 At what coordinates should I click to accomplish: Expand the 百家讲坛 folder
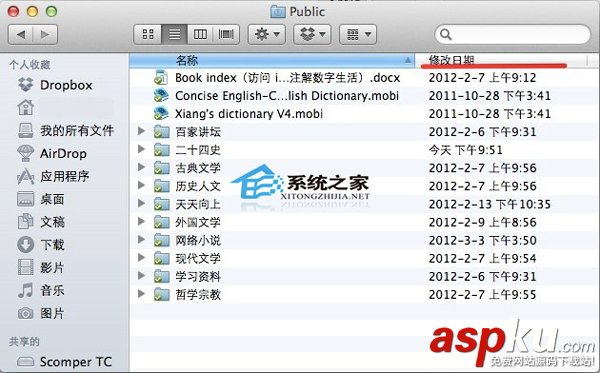pyautogui.click(x=141, y=131)
